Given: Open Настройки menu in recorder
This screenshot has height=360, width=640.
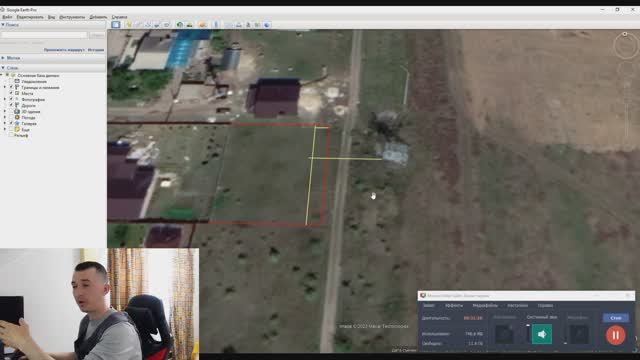Looking at the screenshot, I should (518, 305).
